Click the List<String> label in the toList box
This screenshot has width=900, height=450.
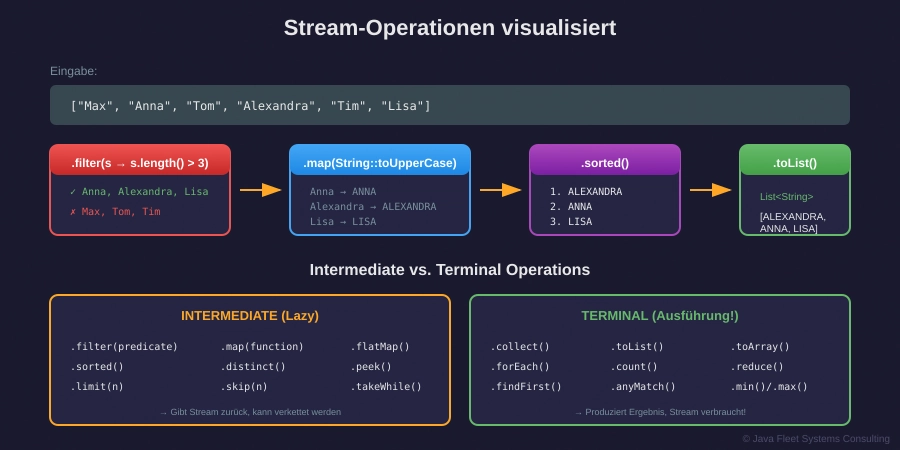tap(786, 197)
